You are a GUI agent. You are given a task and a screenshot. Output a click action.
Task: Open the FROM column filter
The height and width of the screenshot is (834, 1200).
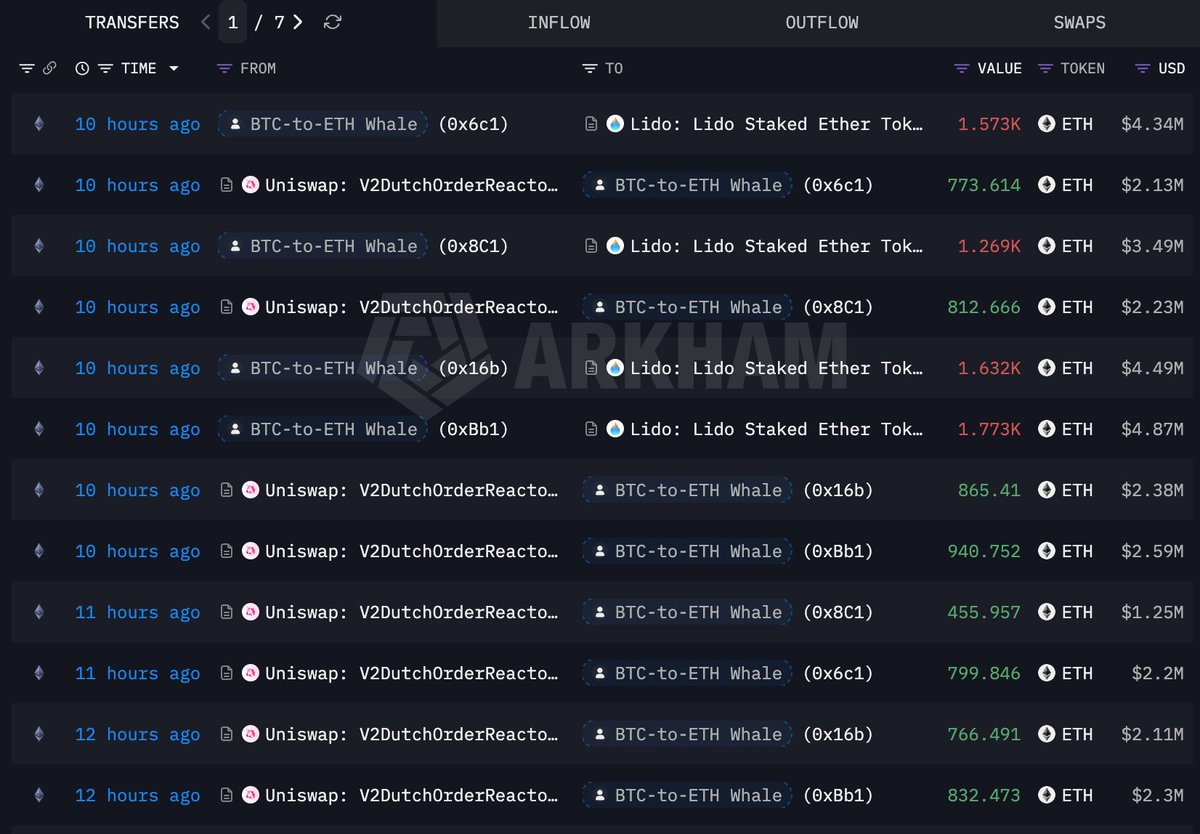[224, 68]
